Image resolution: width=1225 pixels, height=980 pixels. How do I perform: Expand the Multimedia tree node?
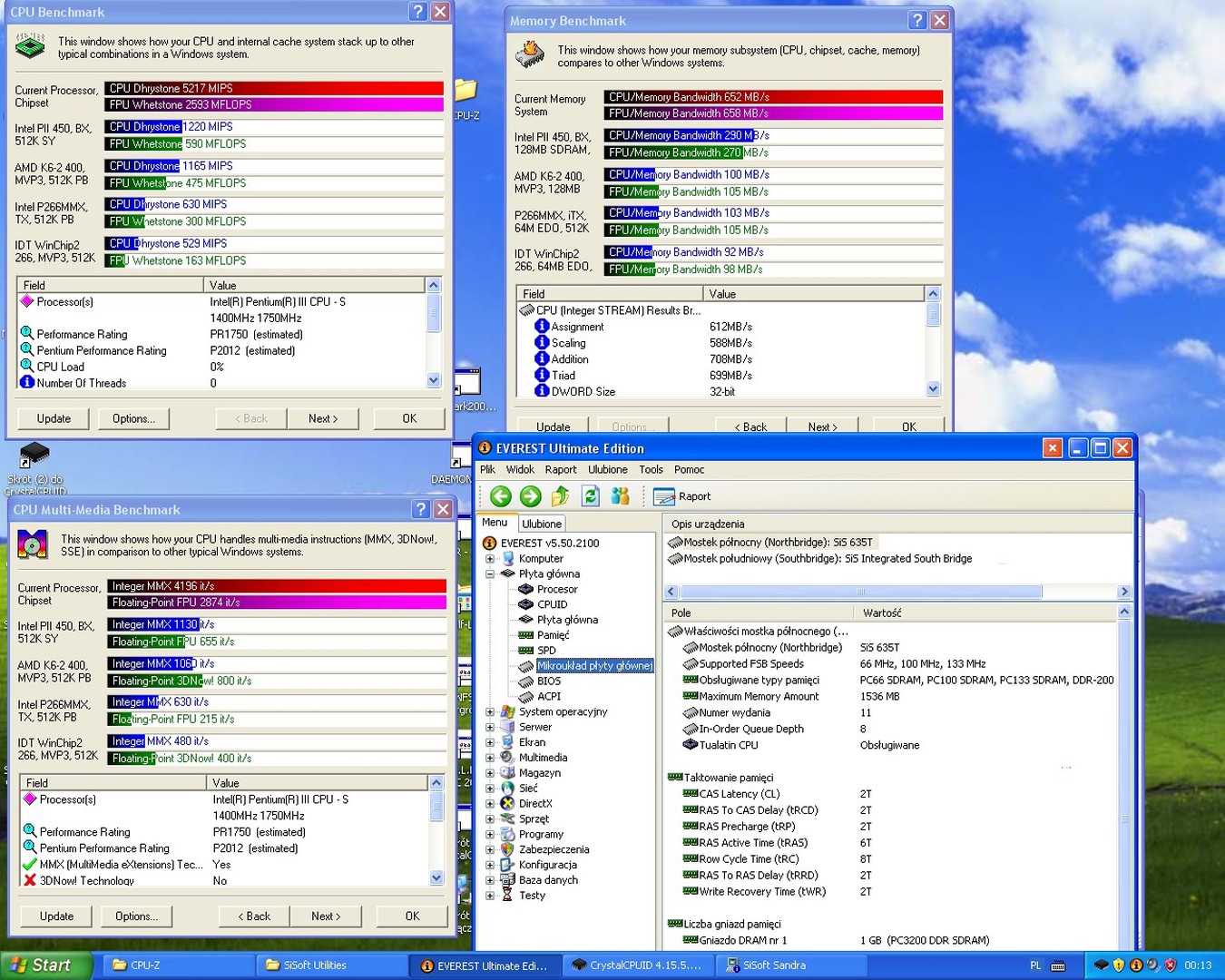point(490,758)
